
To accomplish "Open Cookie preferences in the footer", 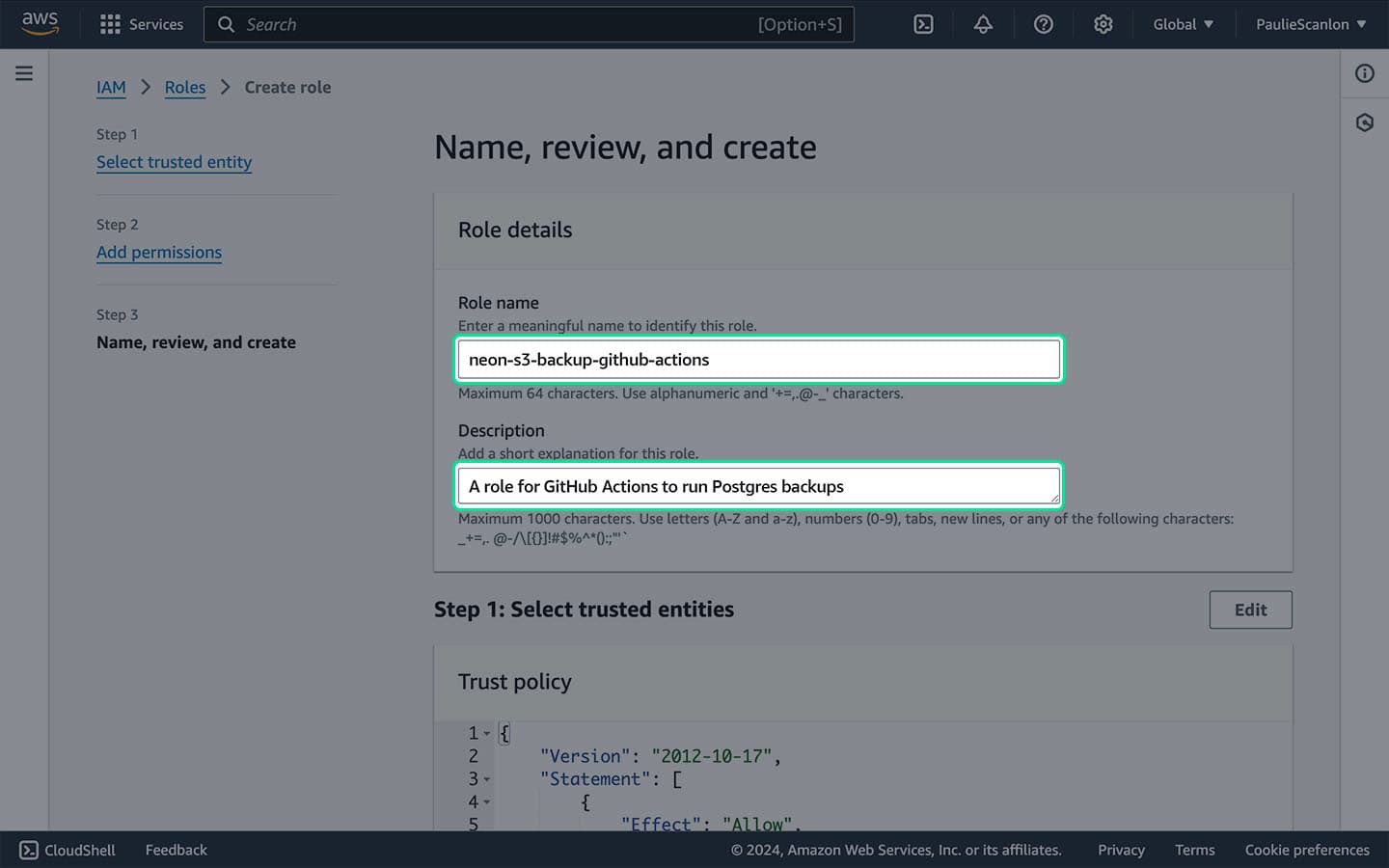I will coord(1307,850).
